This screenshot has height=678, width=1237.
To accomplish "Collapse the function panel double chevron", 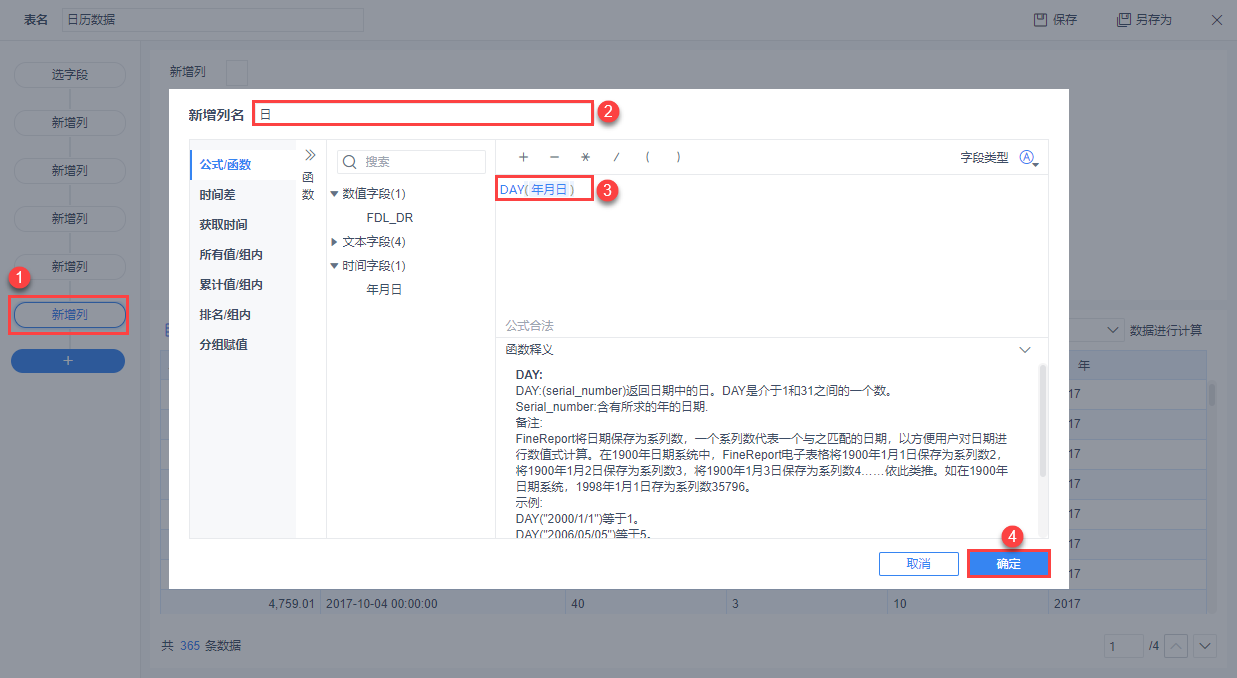I will pos(310,155).
